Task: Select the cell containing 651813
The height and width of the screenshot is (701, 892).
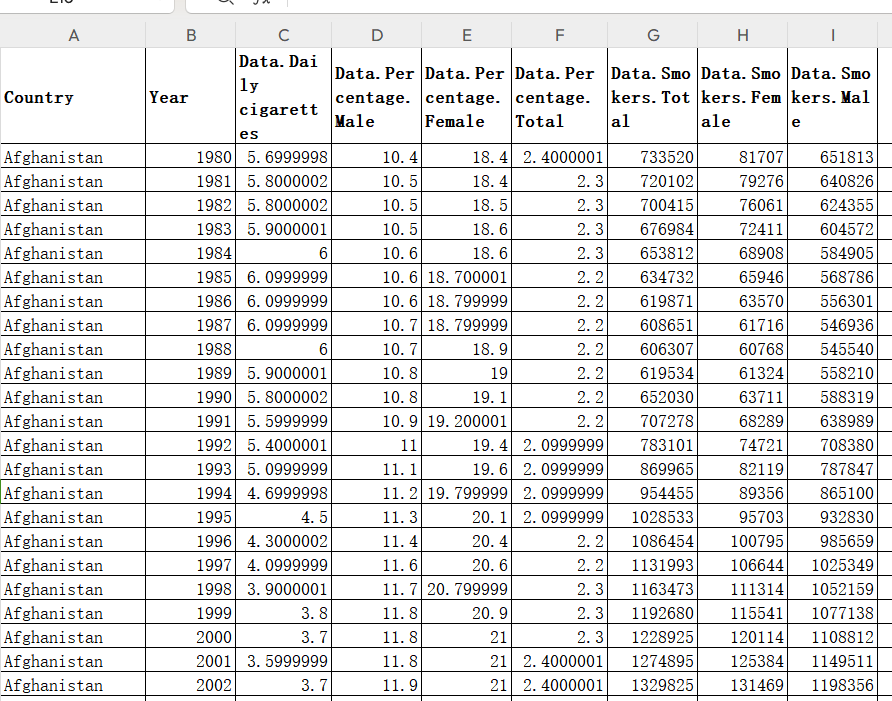Action: (x=832, y=156)
